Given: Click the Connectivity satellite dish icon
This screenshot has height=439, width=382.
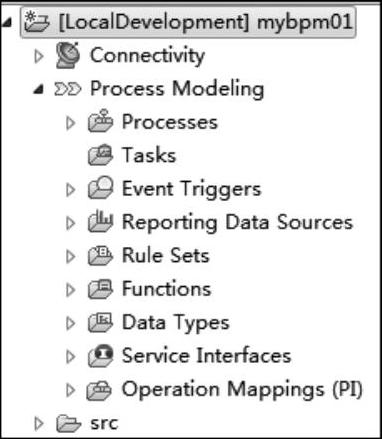Looking at the screenshot, I should tap(68, 55).
